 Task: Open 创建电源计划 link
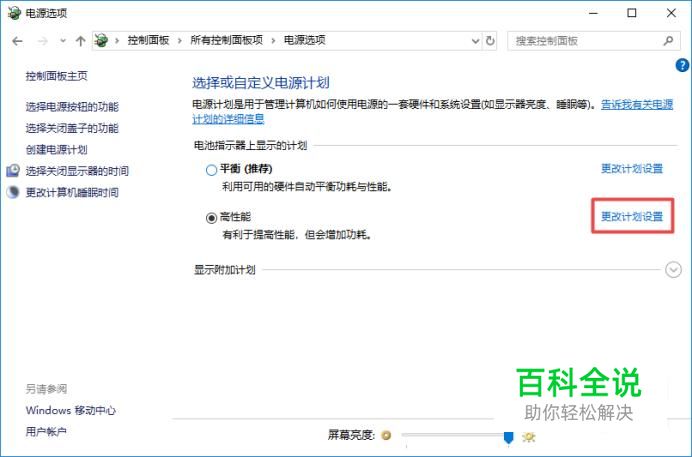tap(56, 150)
